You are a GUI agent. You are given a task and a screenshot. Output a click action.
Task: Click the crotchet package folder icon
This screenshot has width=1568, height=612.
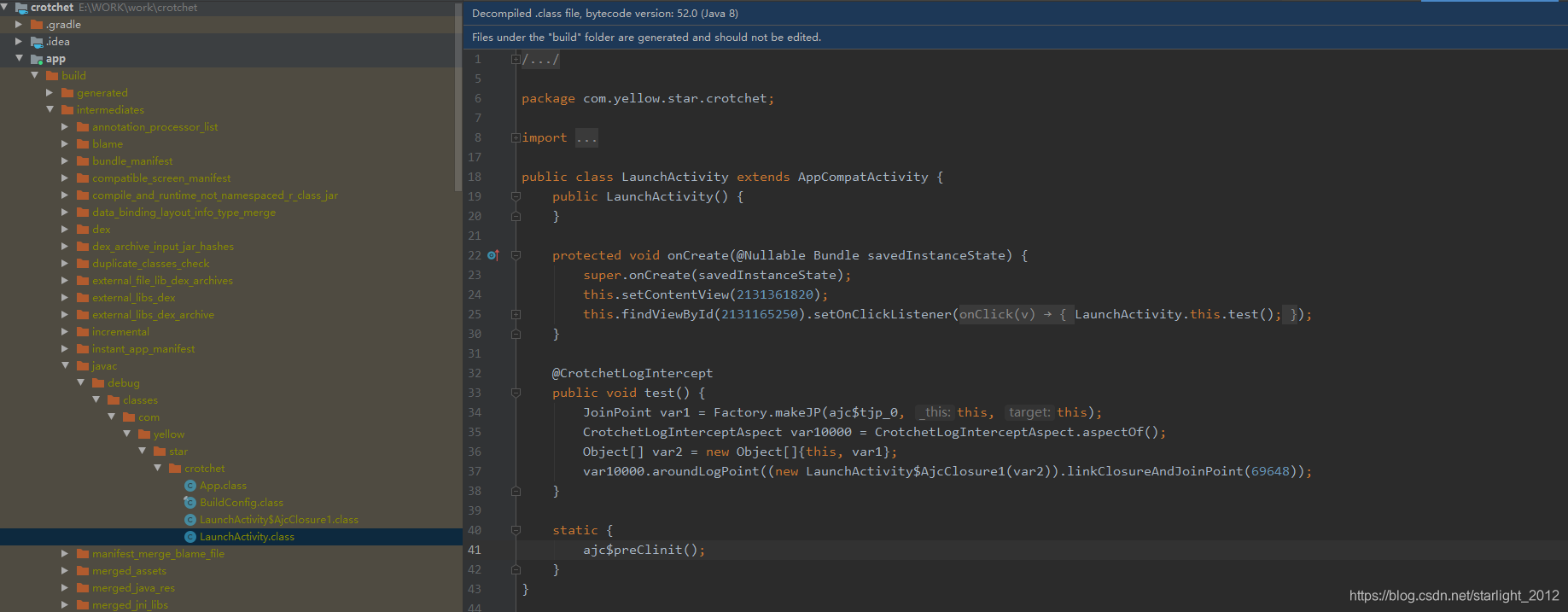coord(175,469)
